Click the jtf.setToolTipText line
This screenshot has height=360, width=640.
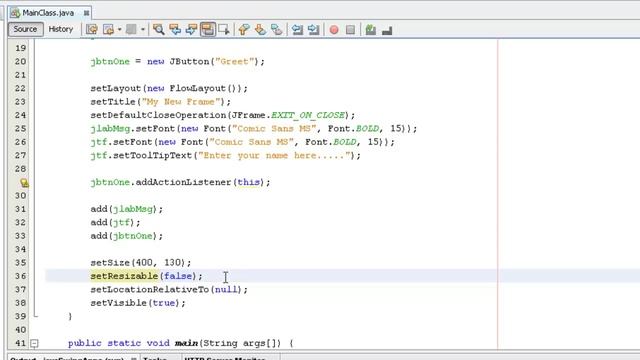(225, 156)
